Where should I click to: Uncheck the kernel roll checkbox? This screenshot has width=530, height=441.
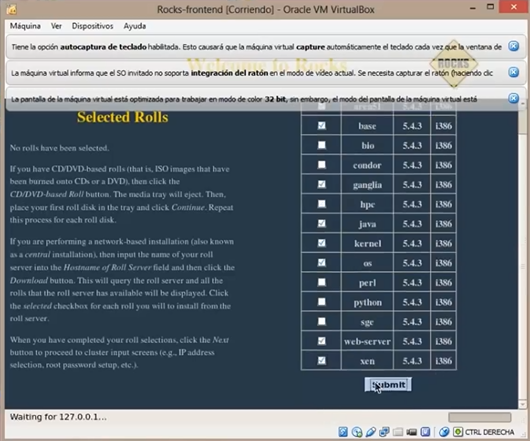pos(321,243)
